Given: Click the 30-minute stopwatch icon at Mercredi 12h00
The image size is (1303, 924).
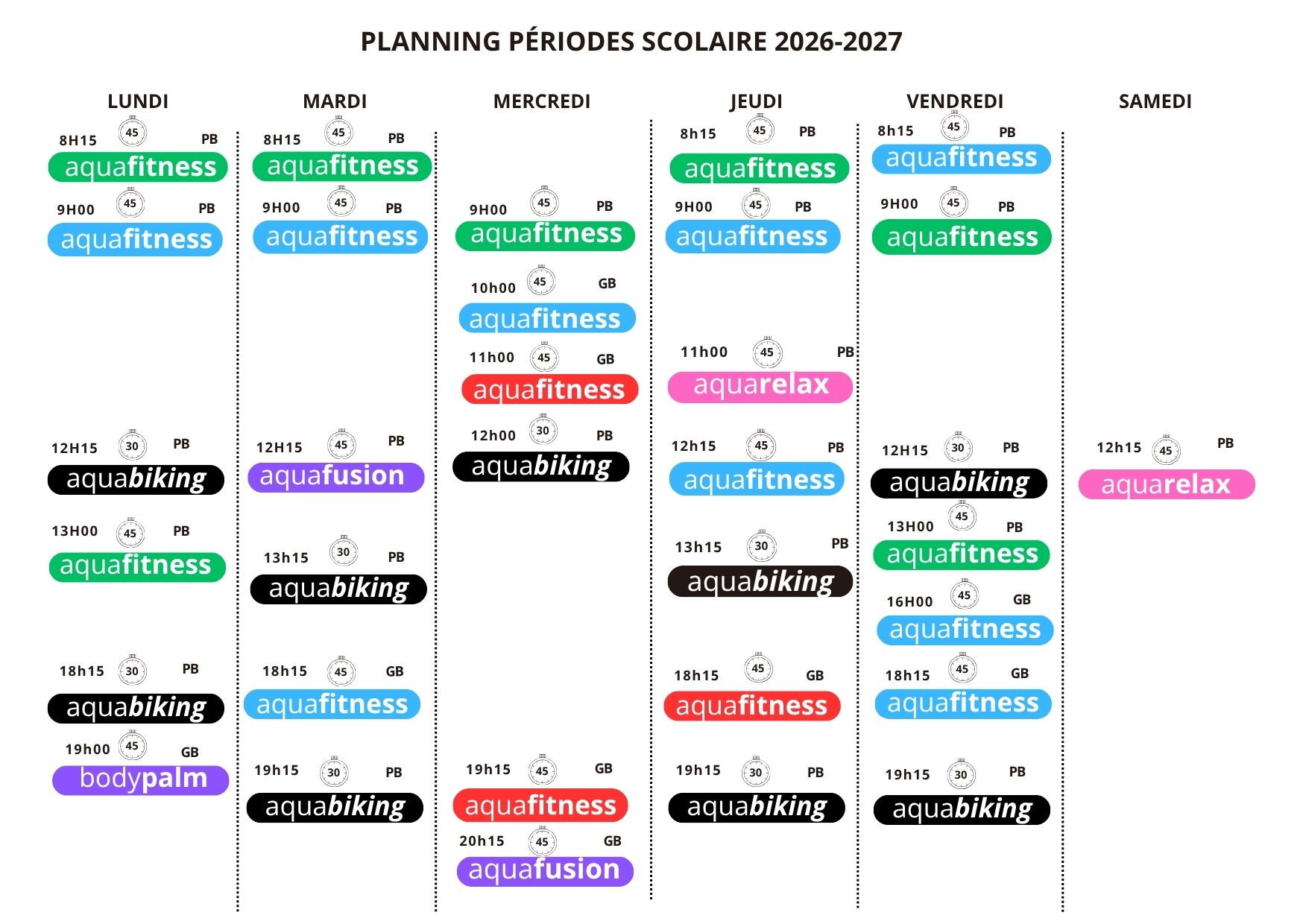Looking at the screenshot, I should (543, 430).
